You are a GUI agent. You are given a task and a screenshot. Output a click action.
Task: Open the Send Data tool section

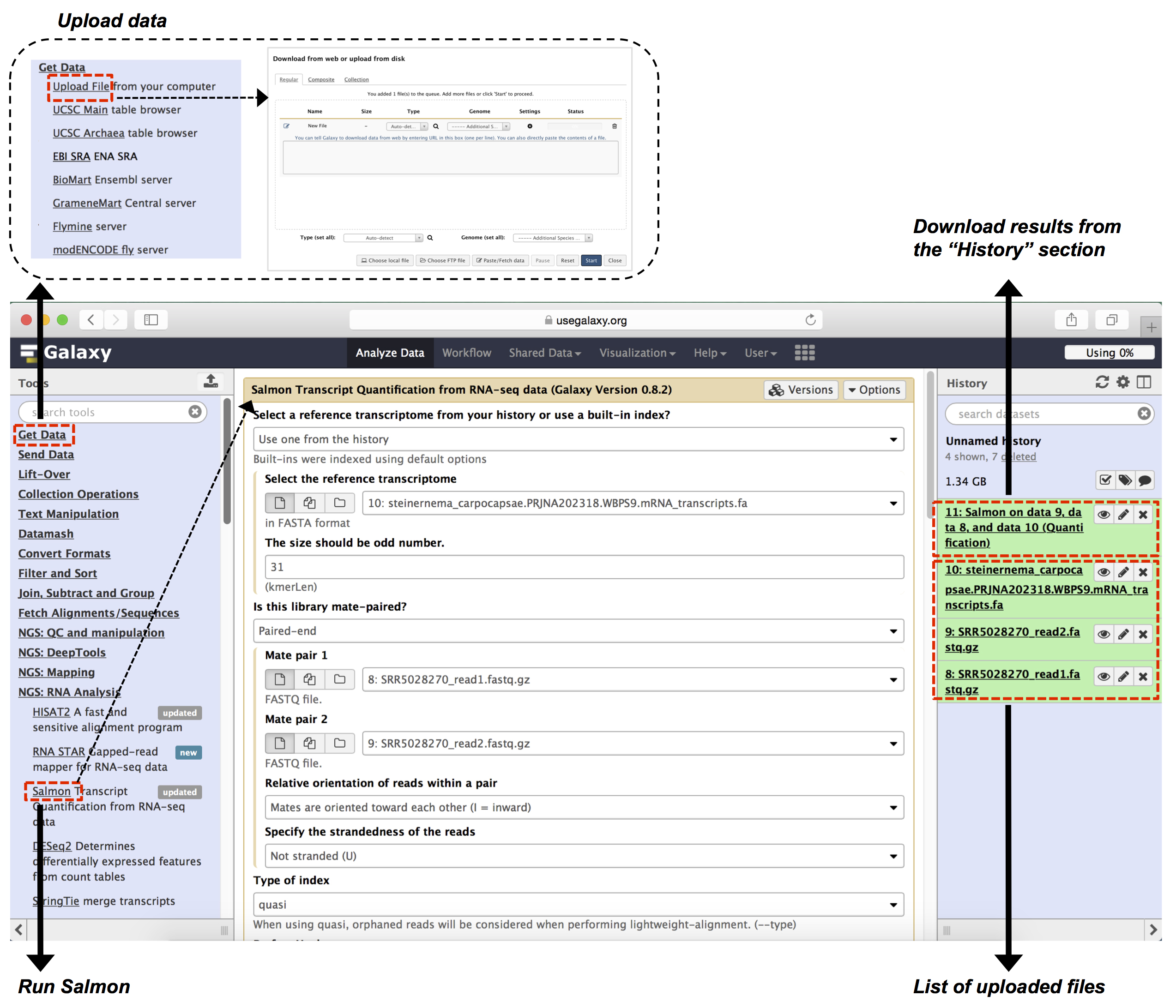(x=46, y=454)
